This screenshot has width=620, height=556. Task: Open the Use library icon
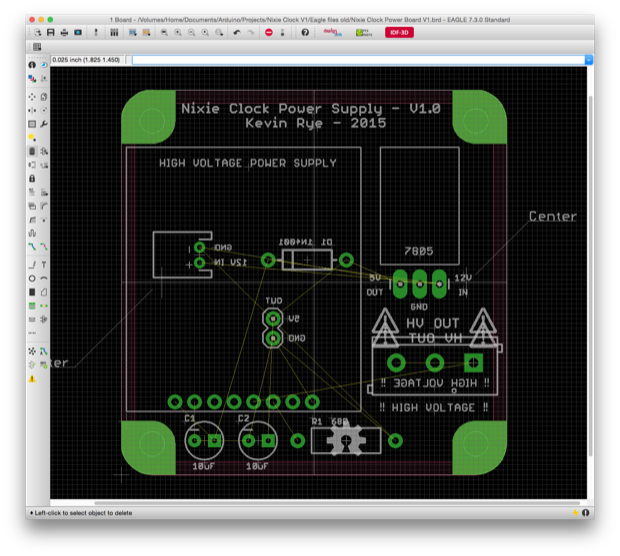tap(114, 32)
